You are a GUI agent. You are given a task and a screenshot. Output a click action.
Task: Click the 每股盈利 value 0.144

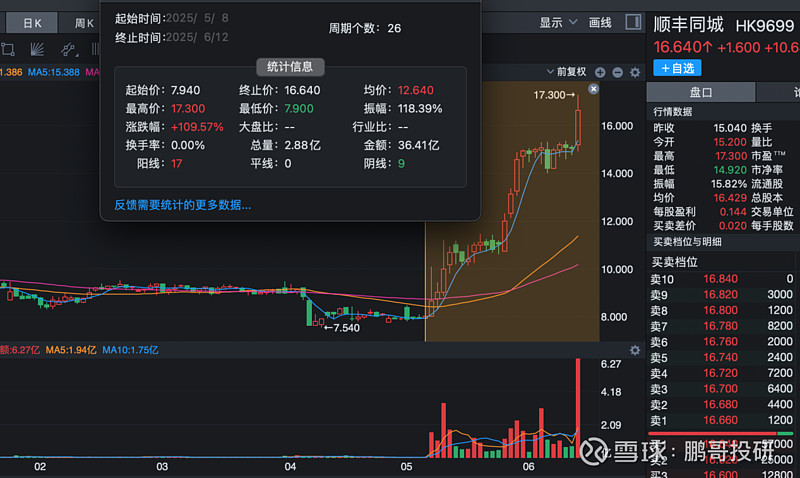pyautogui.click(x=733, y=212)
